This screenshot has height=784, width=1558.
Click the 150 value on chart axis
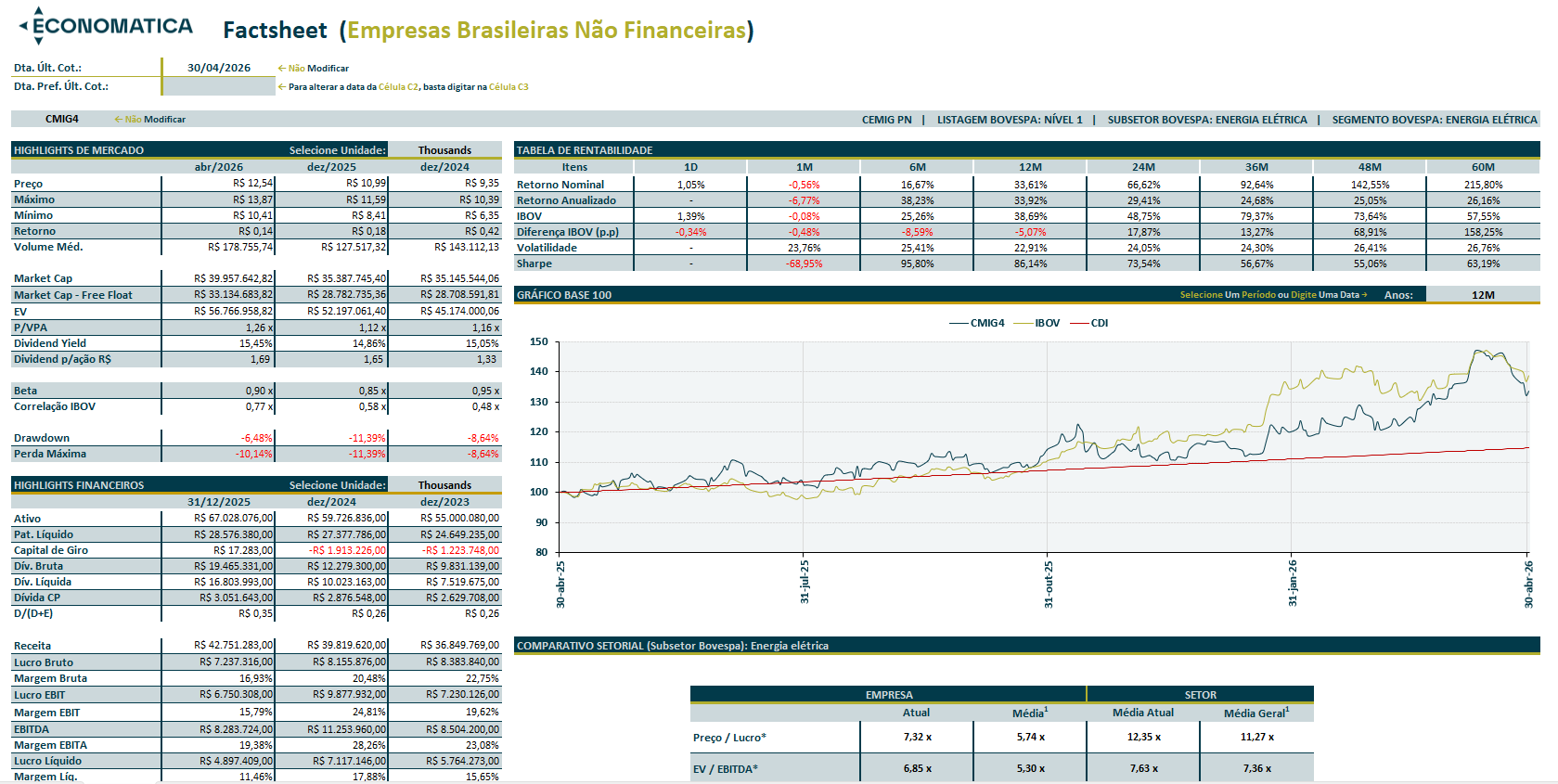tap(539, 341)
